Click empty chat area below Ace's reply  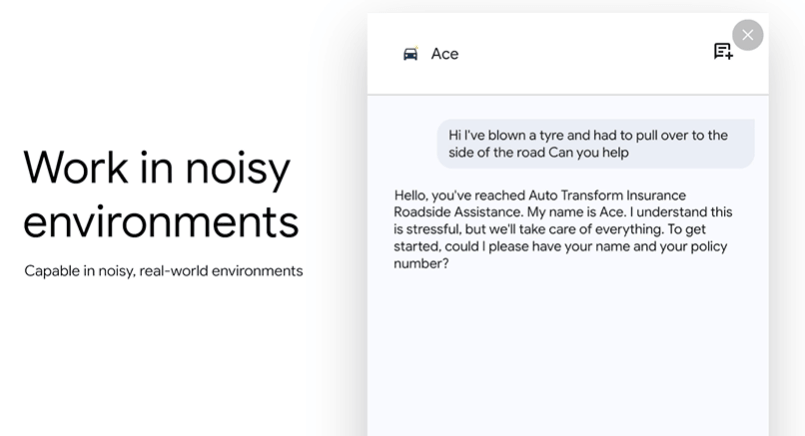567,360
